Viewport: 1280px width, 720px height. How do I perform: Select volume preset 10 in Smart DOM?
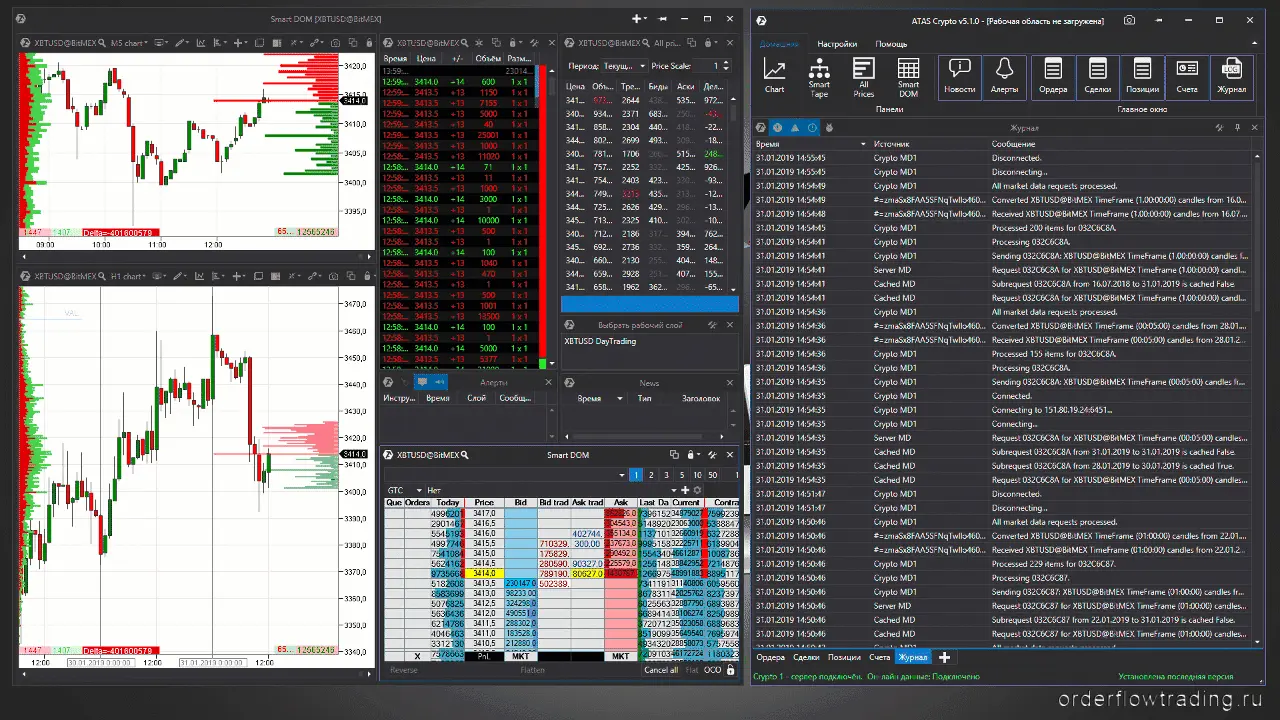[697, 475]
